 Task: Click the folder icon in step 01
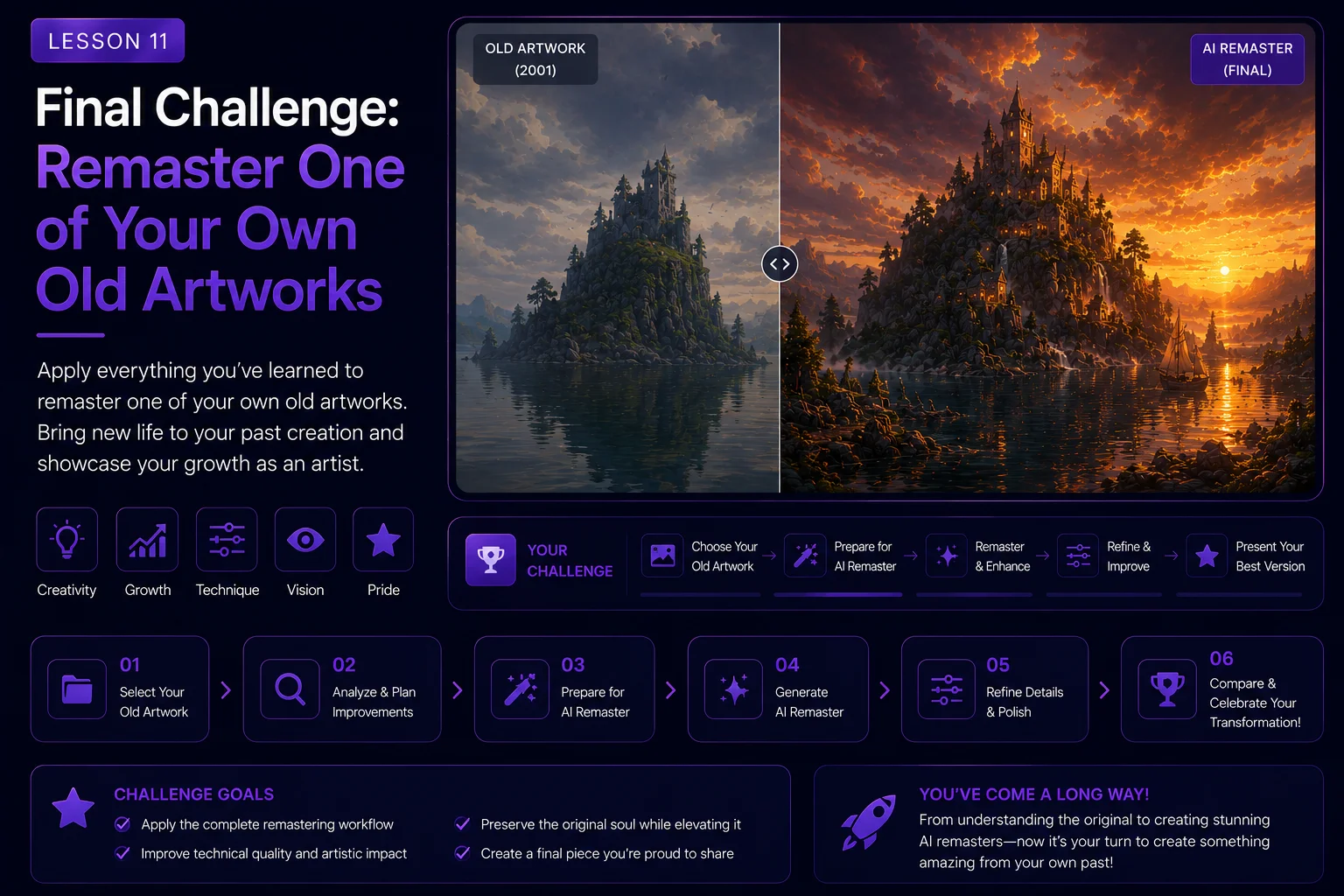coord(77,689)
